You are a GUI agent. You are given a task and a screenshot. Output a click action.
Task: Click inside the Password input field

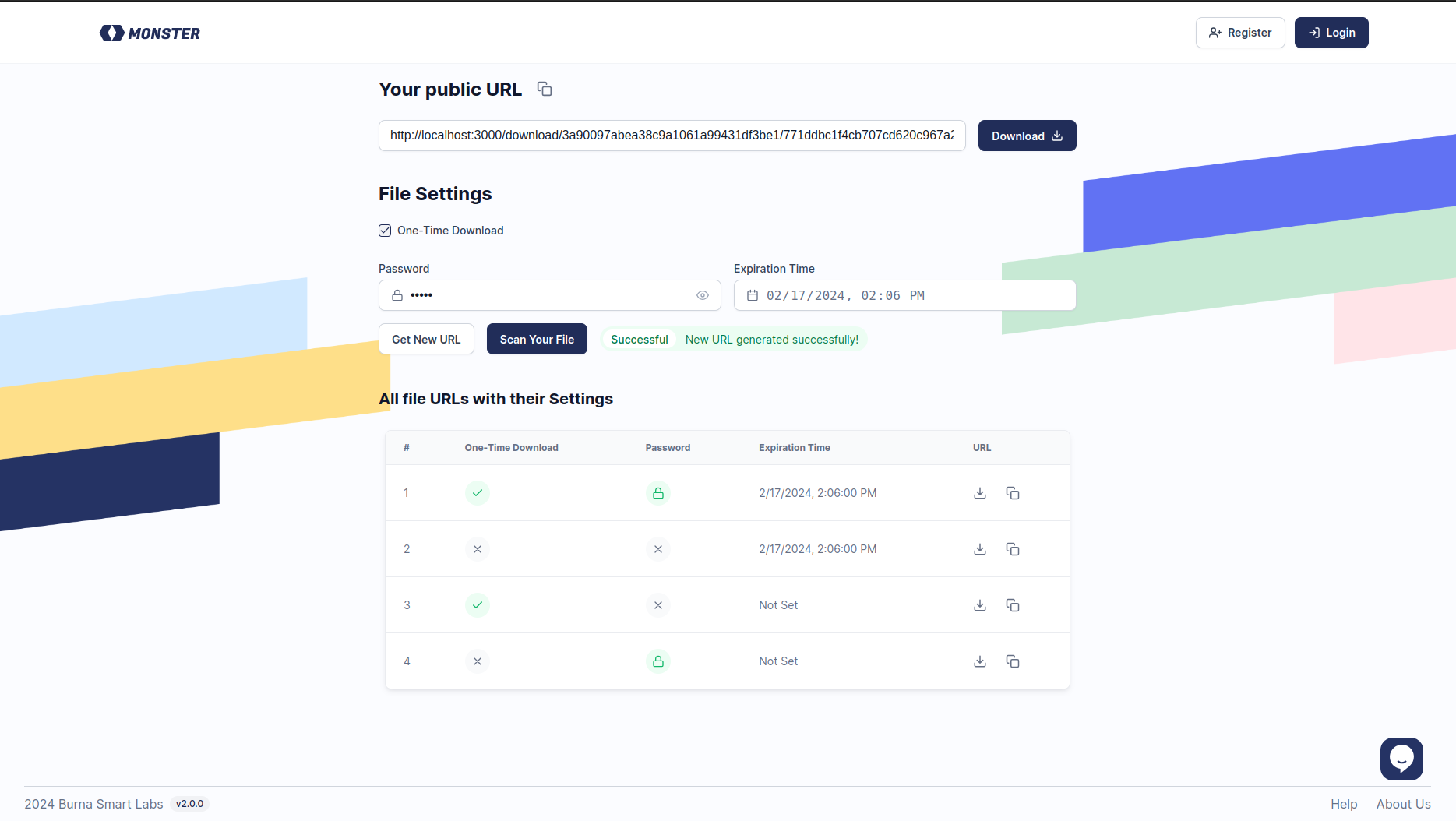pyautogui.click(x=549, y=295)
